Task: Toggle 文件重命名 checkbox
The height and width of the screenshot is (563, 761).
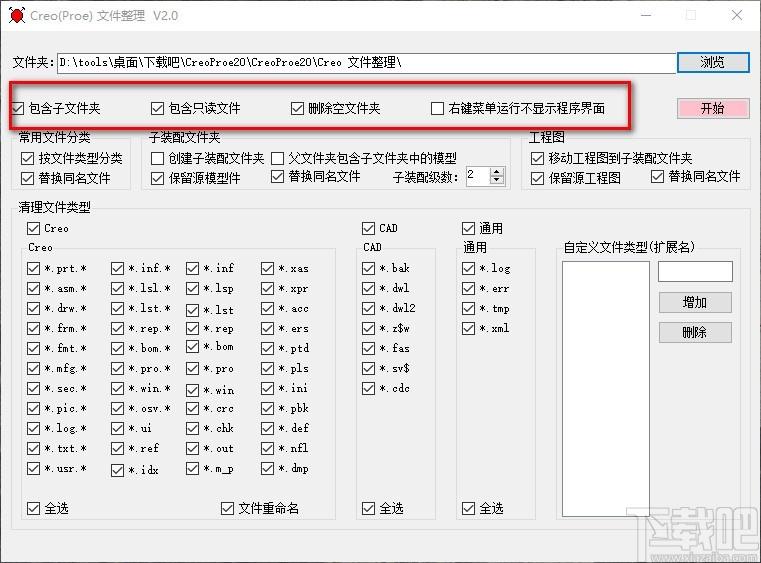Action: coord(227,508)
